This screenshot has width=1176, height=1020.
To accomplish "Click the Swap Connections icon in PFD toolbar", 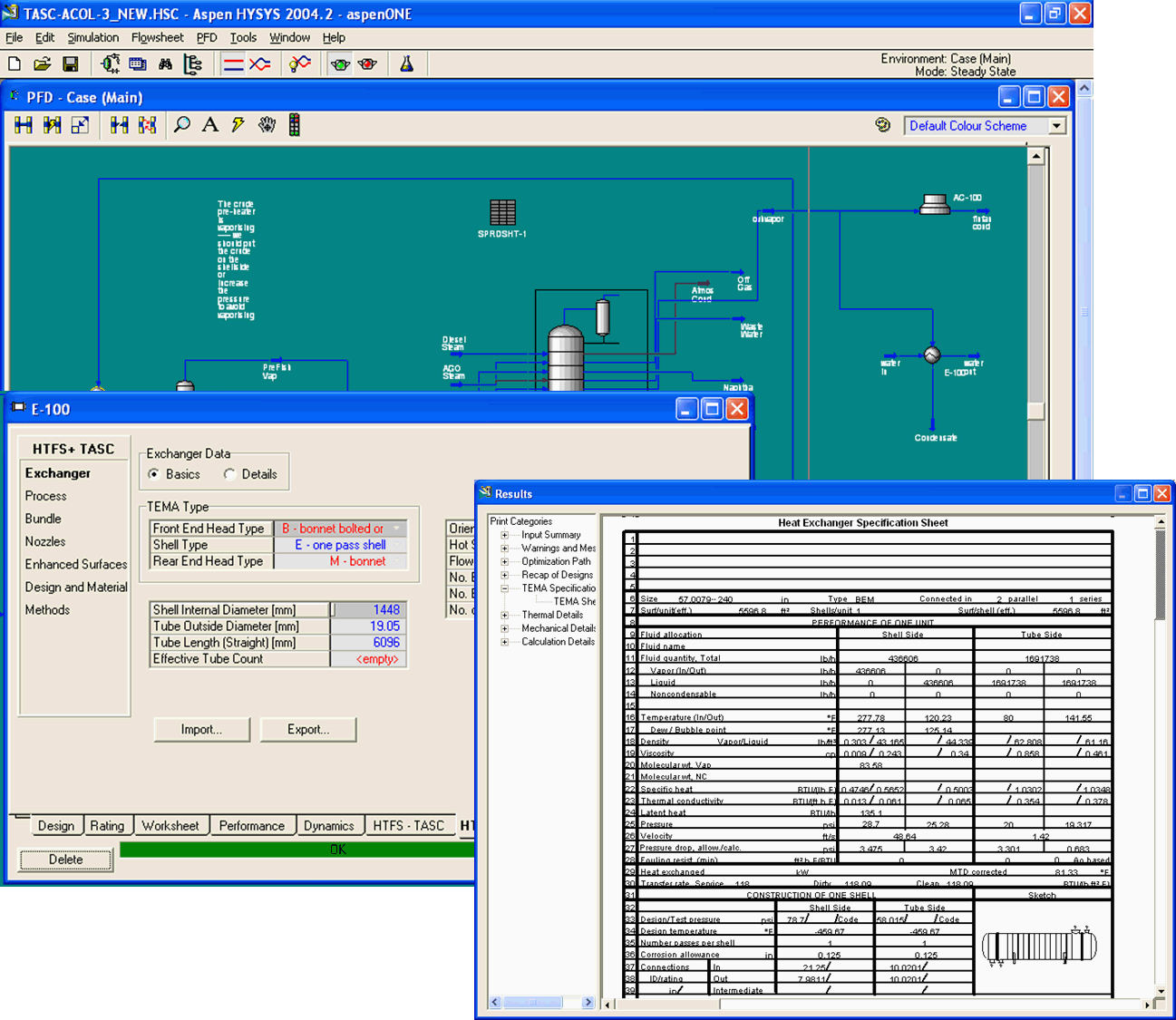I will [x=147, y=125].
